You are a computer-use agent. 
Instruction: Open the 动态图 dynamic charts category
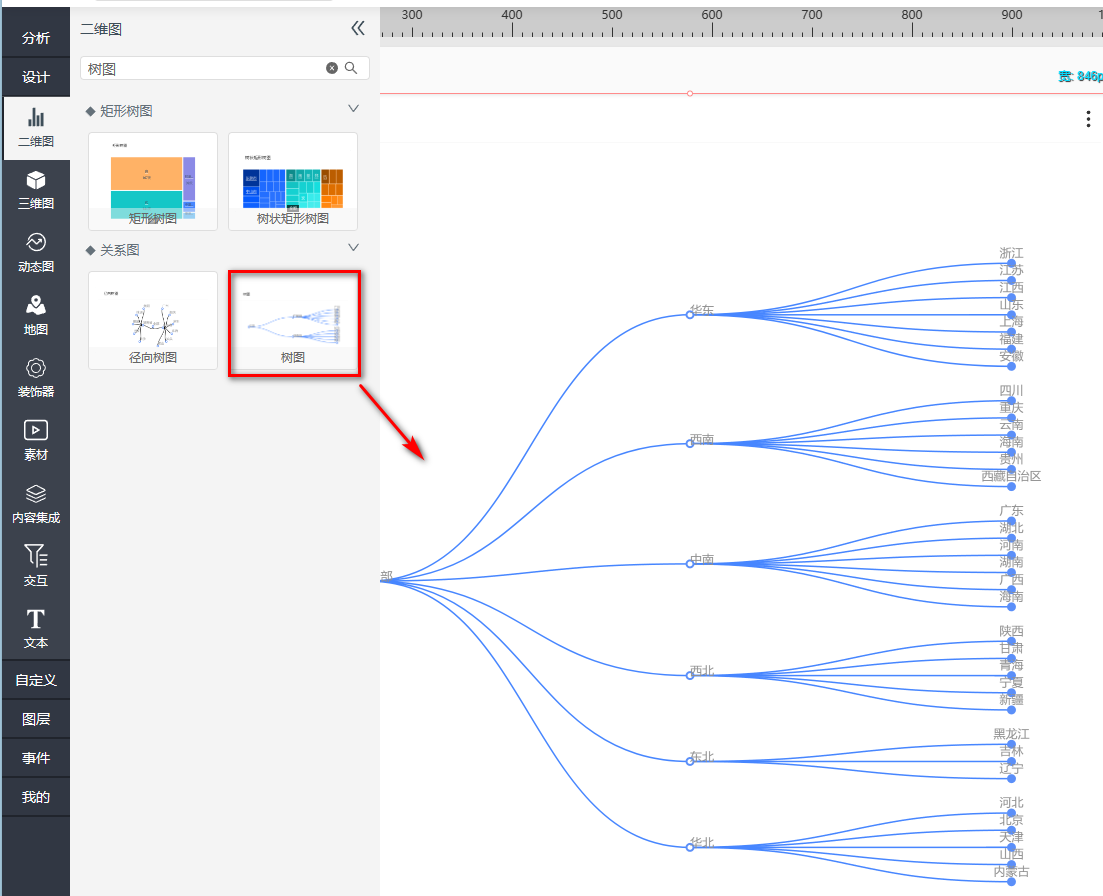click(36, 253)
